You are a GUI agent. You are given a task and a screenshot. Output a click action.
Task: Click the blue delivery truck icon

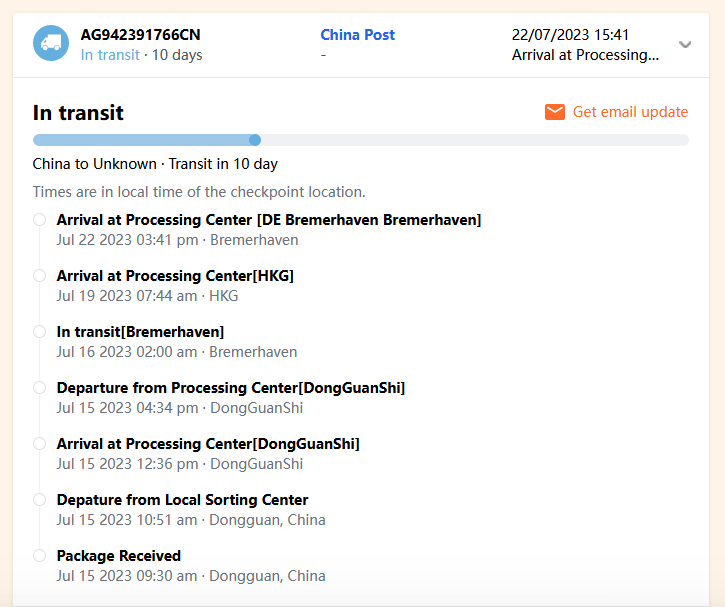pos(50,44)
